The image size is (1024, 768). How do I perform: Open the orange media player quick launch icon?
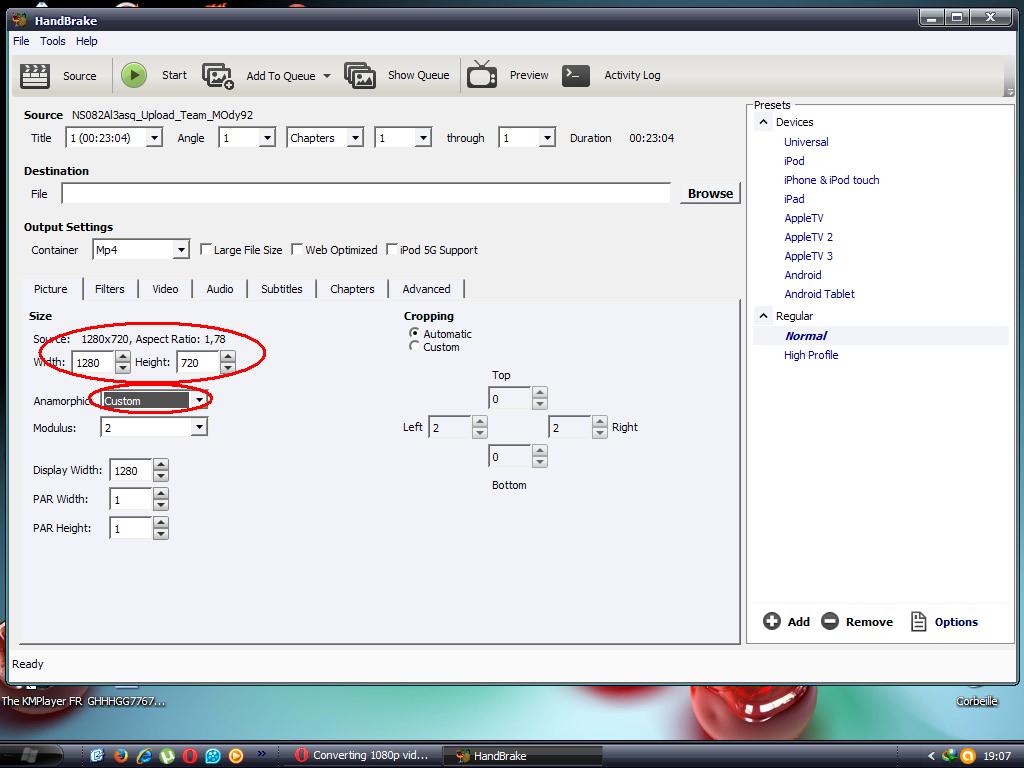click(236, 756)
